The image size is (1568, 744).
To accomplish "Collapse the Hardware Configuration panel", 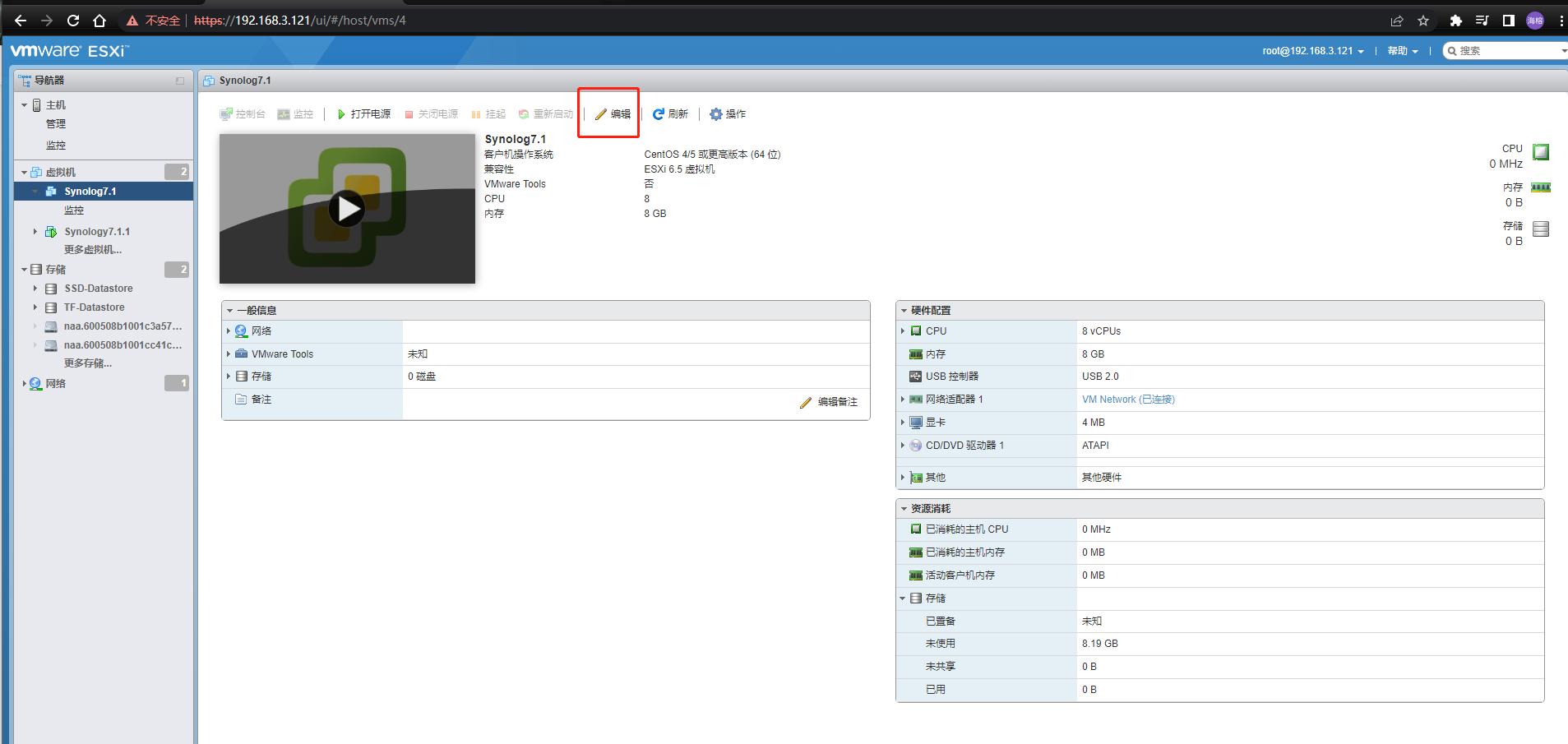I will (x=904, y=311).
